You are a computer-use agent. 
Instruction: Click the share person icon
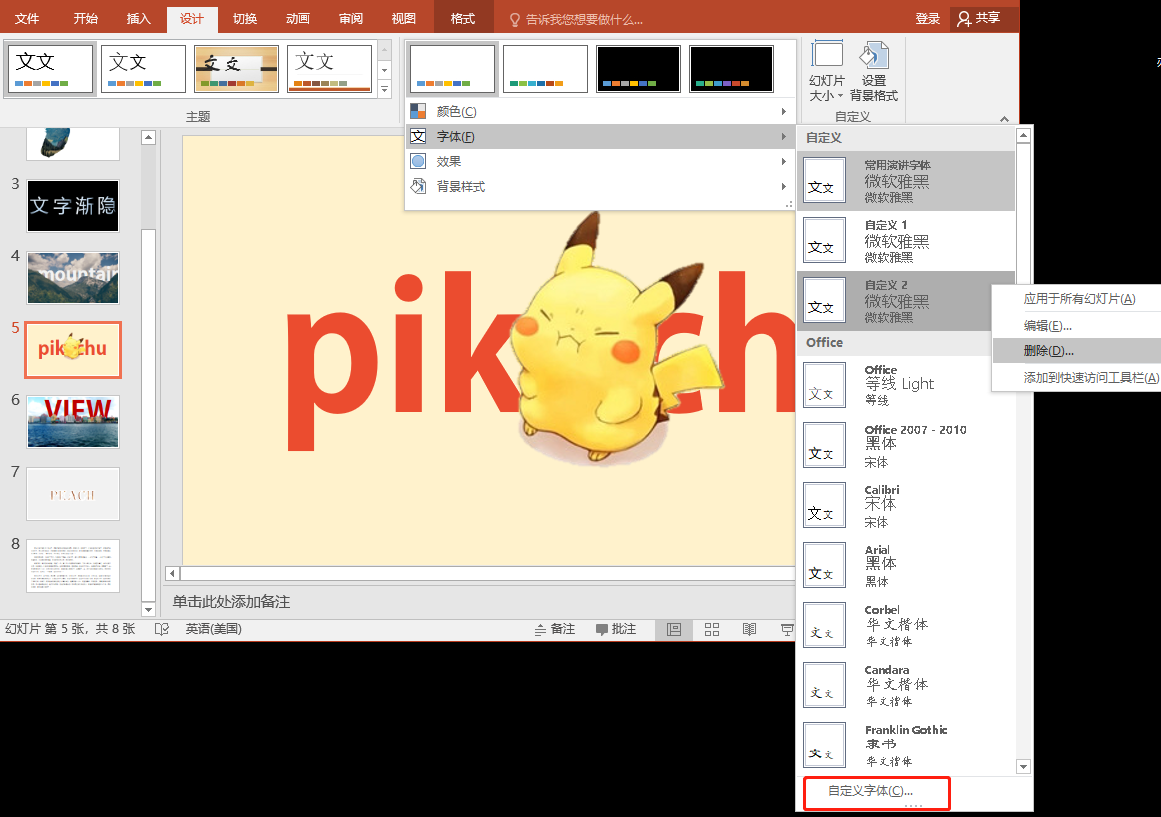963,19
